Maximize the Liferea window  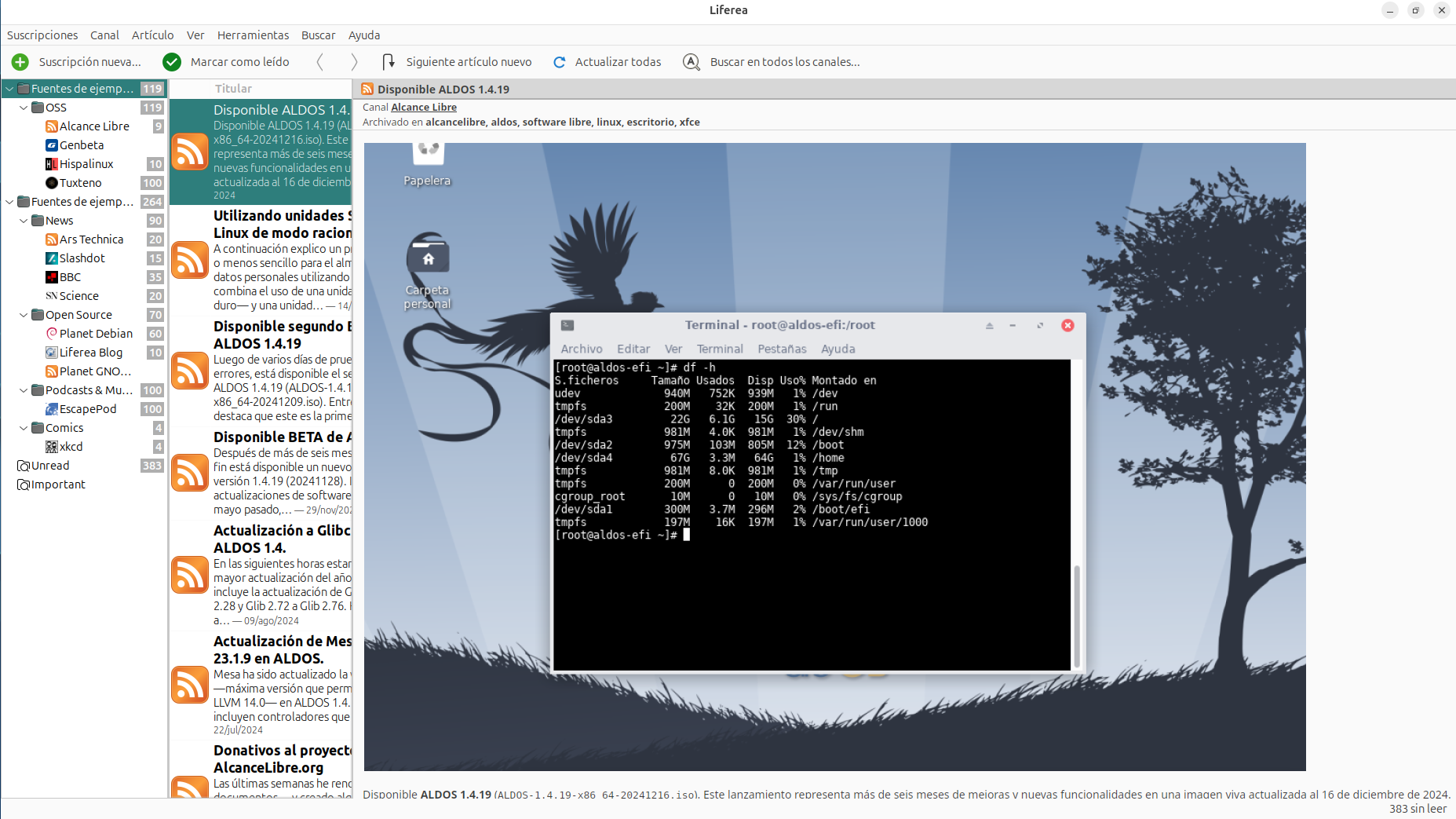click(1415, 10)
